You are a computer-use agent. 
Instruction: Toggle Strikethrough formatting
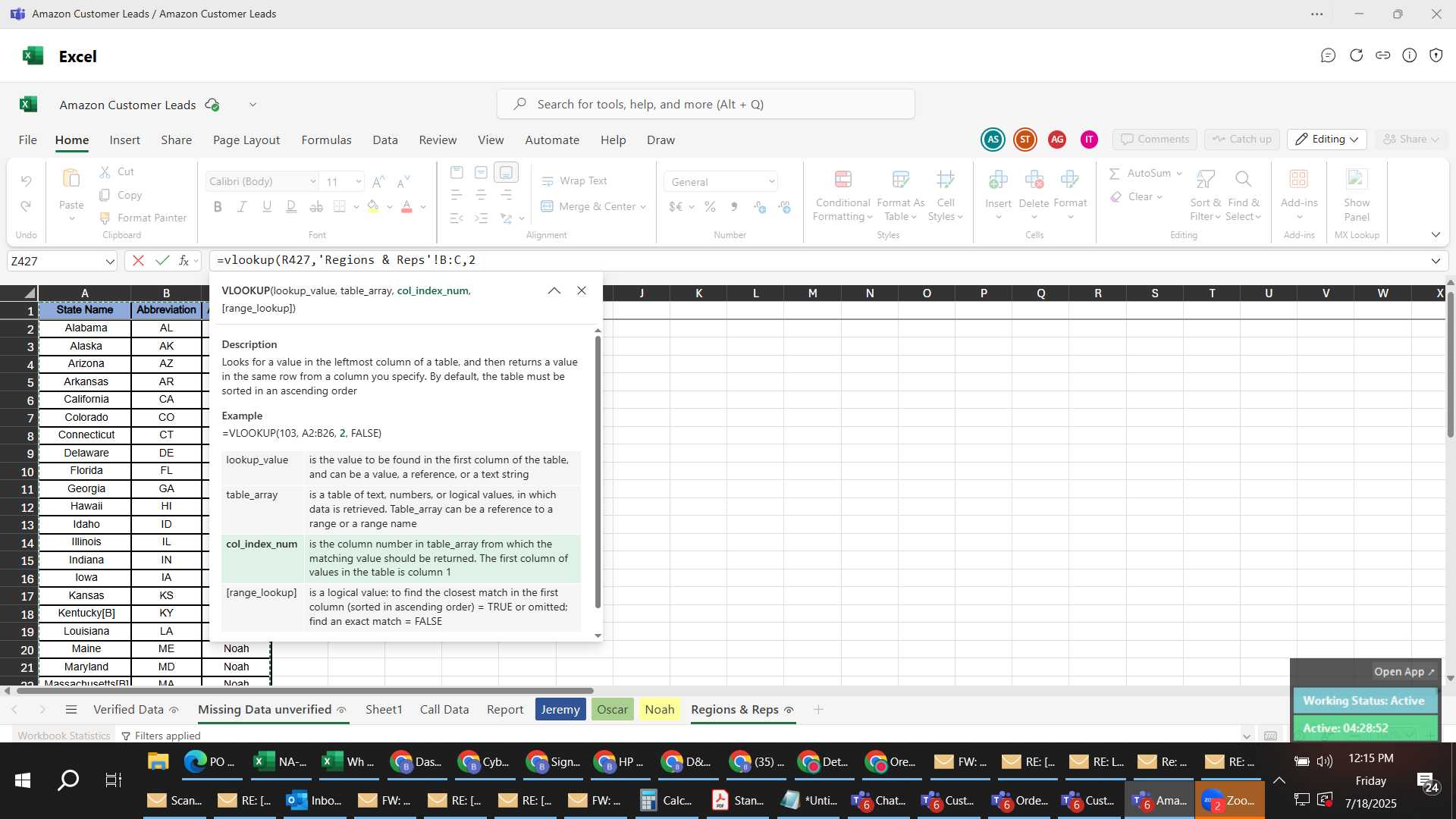[x=316, y=206]
